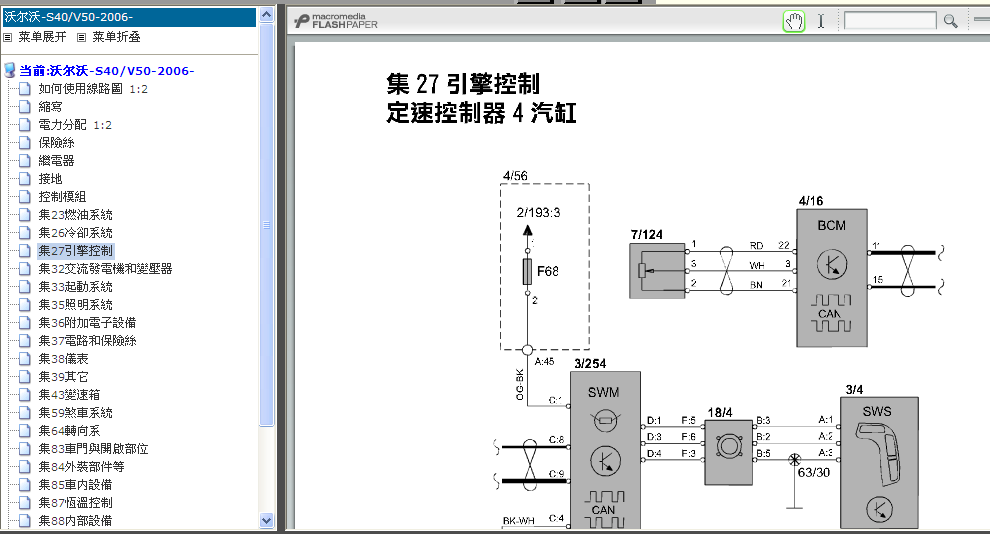Viewport: 990px width, 534px height.
Task: Click the F68 fuse symbol
Action: (528, 271)
